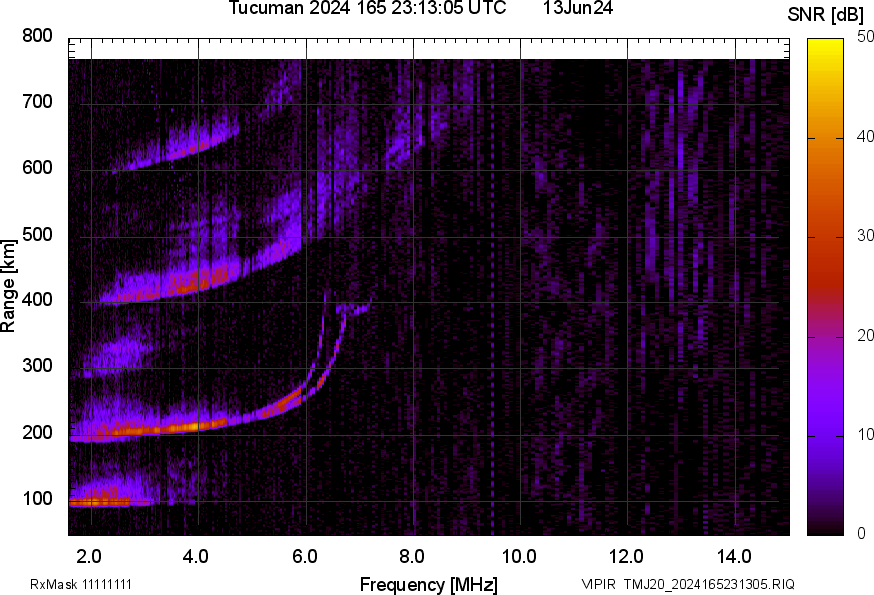This screenshot has height=595, width=874.
Task: Click the frequency tick label '14.0'
Action: point(734,556)
